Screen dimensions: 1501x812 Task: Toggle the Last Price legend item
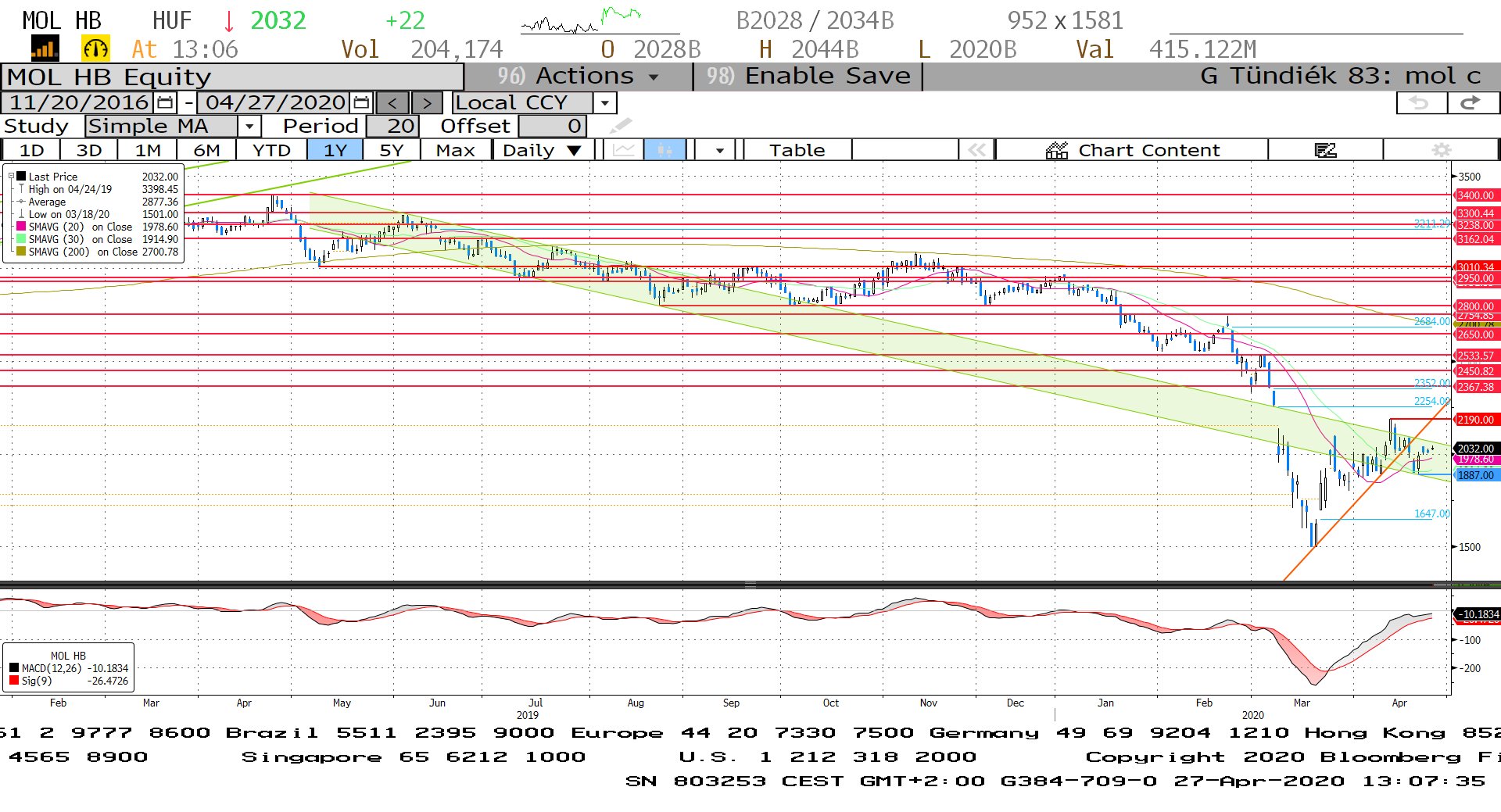[53, 177]
